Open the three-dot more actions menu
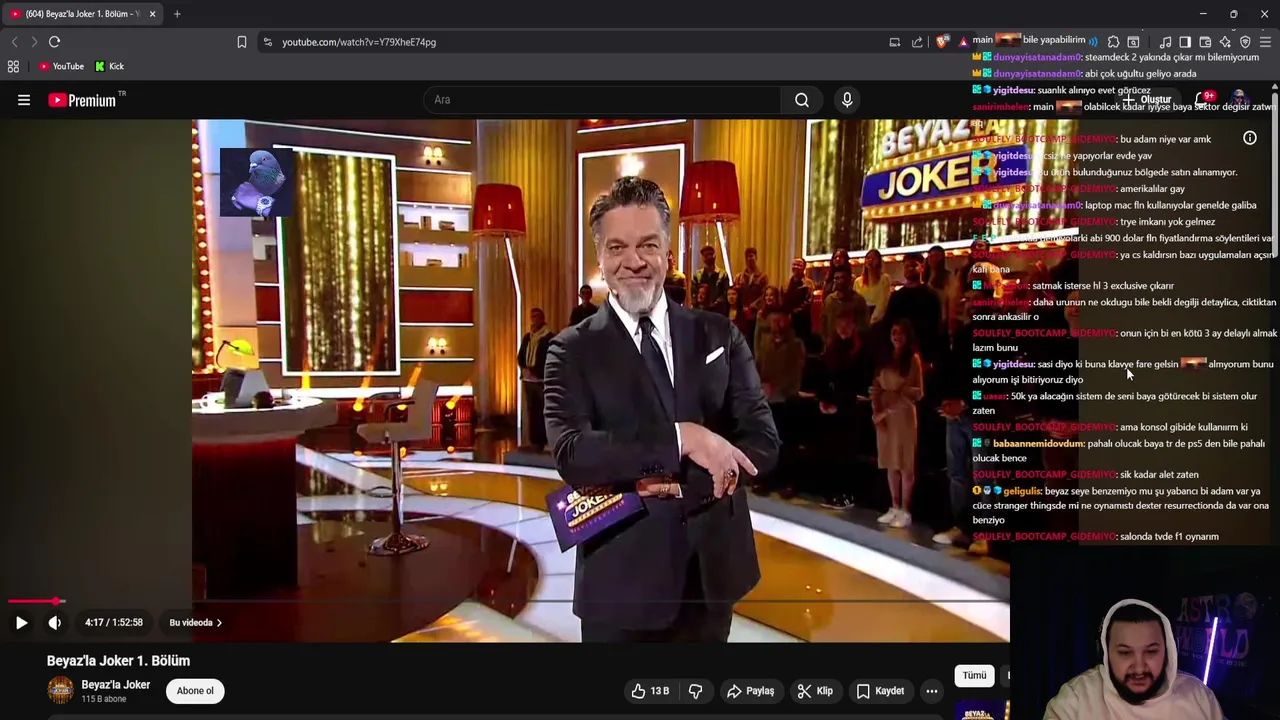Viewport: 1280px width, 720px height. click(932, 691)
